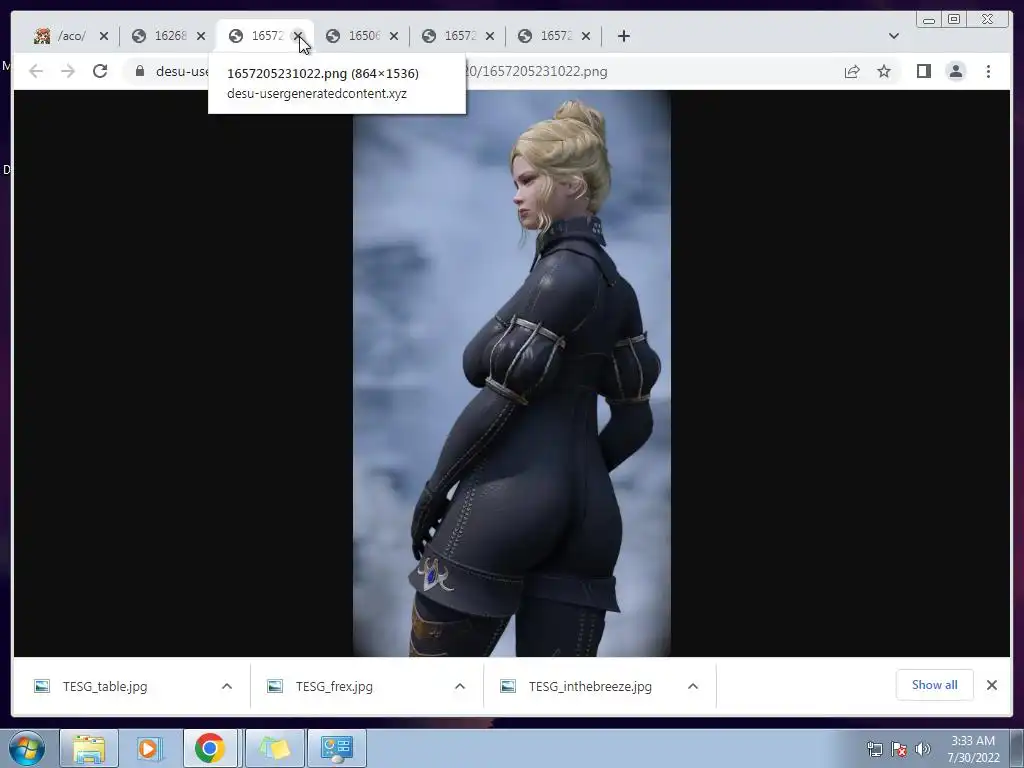Open the tab search dropdown
Image resolution: width=1024 pixels, height=768 pixels.
click(x=894, y=36)
